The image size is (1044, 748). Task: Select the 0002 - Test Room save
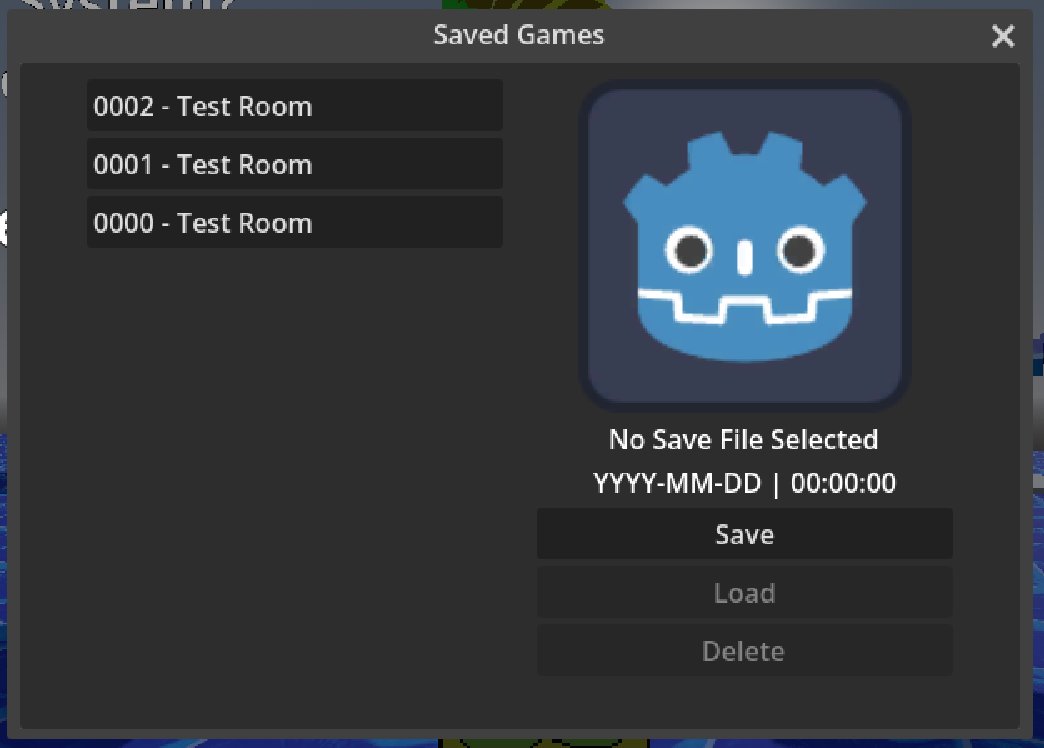[x=294, y=105]
